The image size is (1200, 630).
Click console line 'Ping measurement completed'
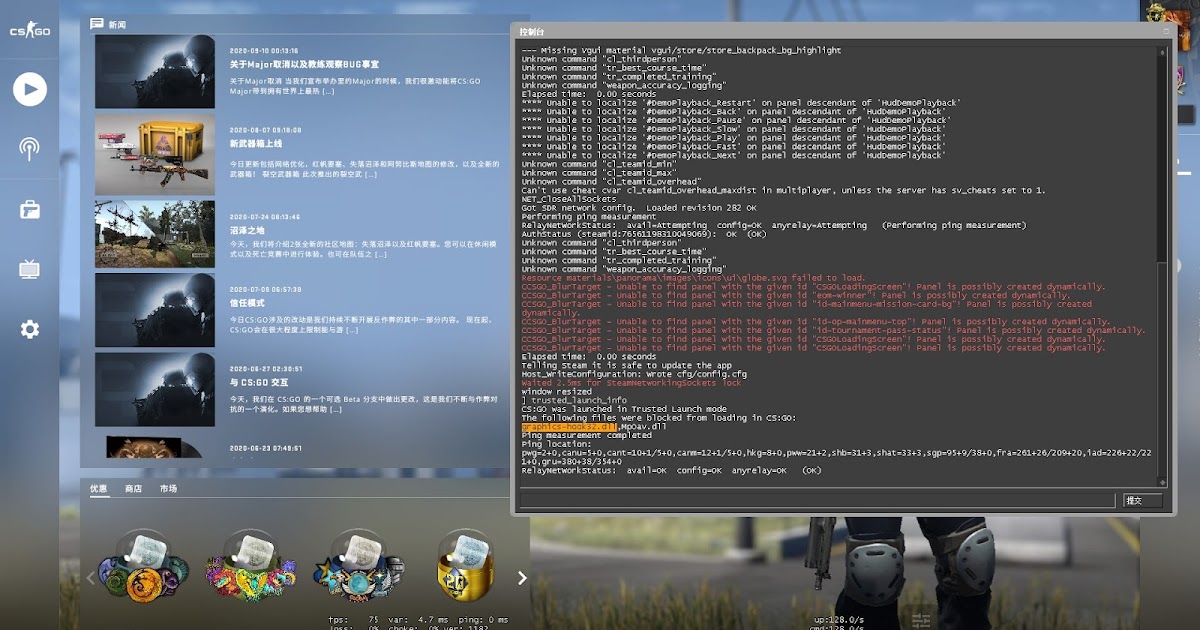[586, 435]
